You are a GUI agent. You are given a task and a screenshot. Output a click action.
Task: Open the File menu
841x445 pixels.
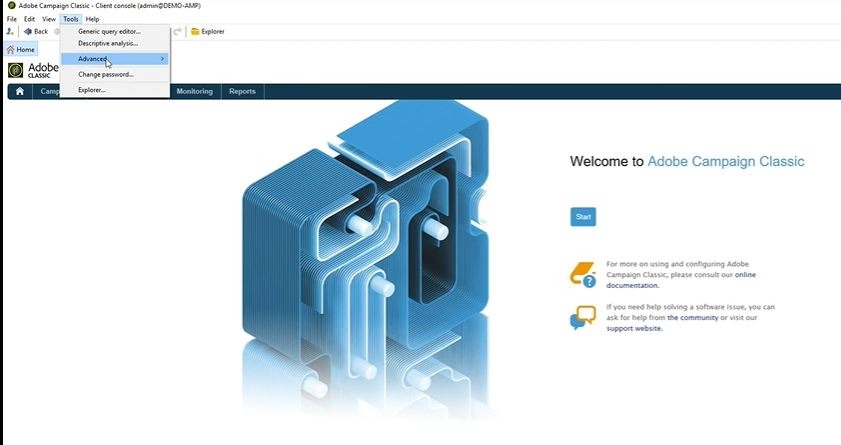tap(11, 19)
